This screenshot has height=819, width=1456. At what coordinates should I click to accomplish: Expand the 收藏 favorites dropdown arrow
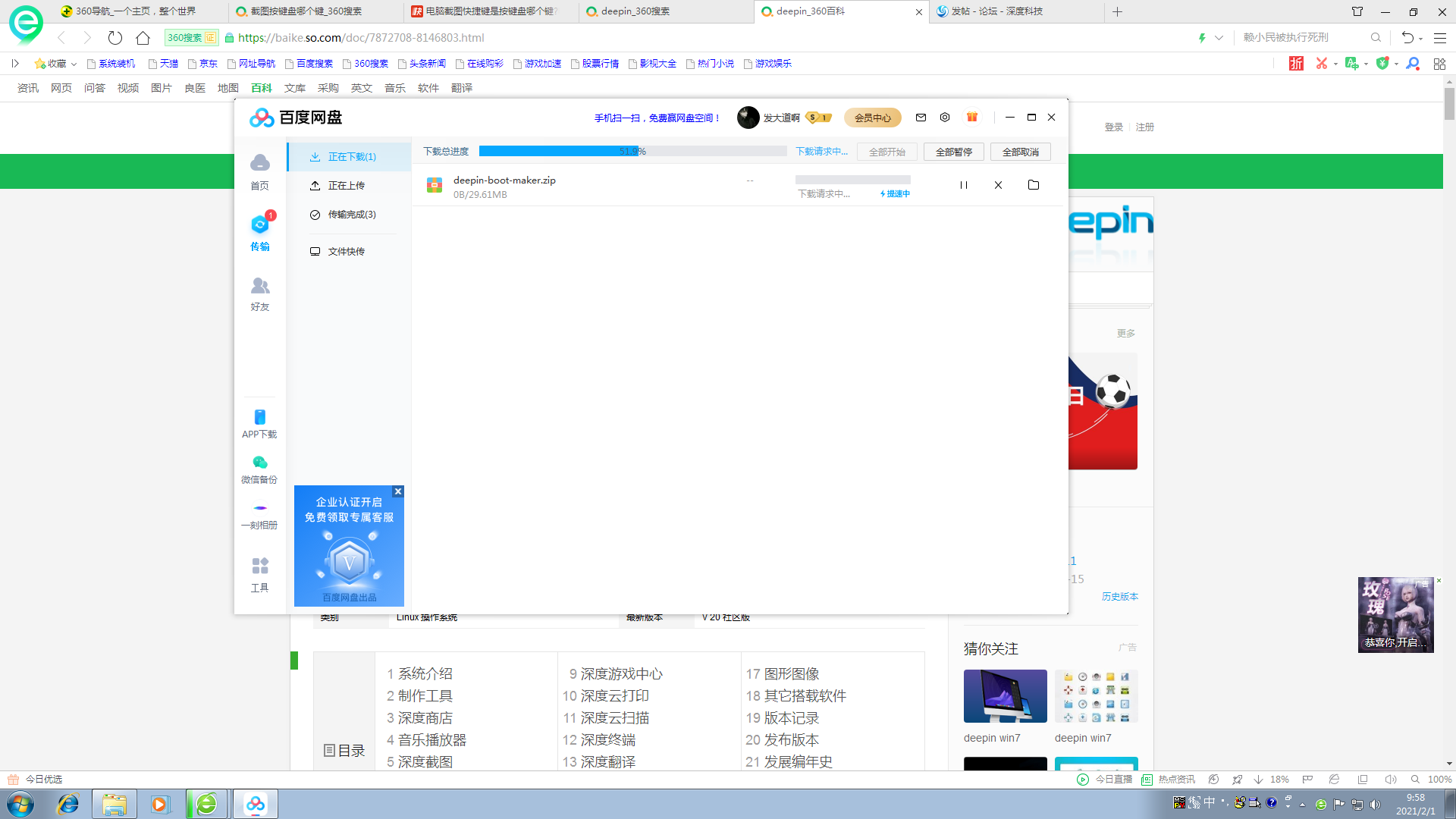point(74,64)
